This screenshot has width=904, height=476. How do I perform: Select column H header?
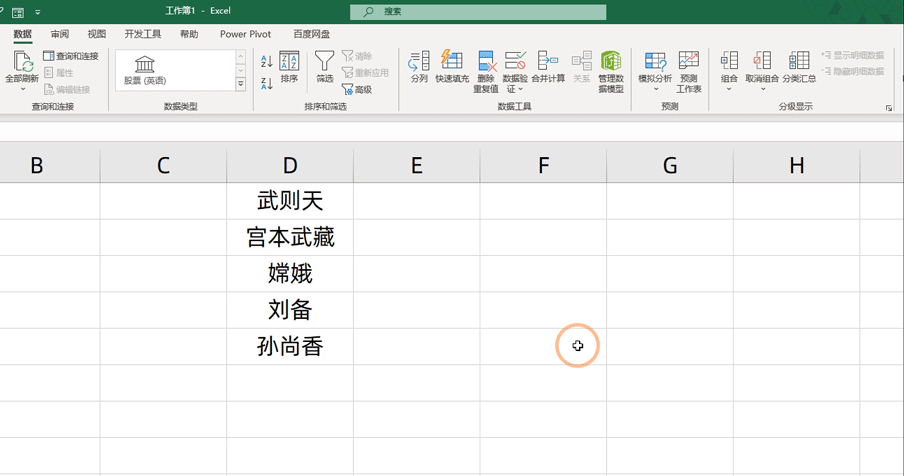[x=797, y=166]
